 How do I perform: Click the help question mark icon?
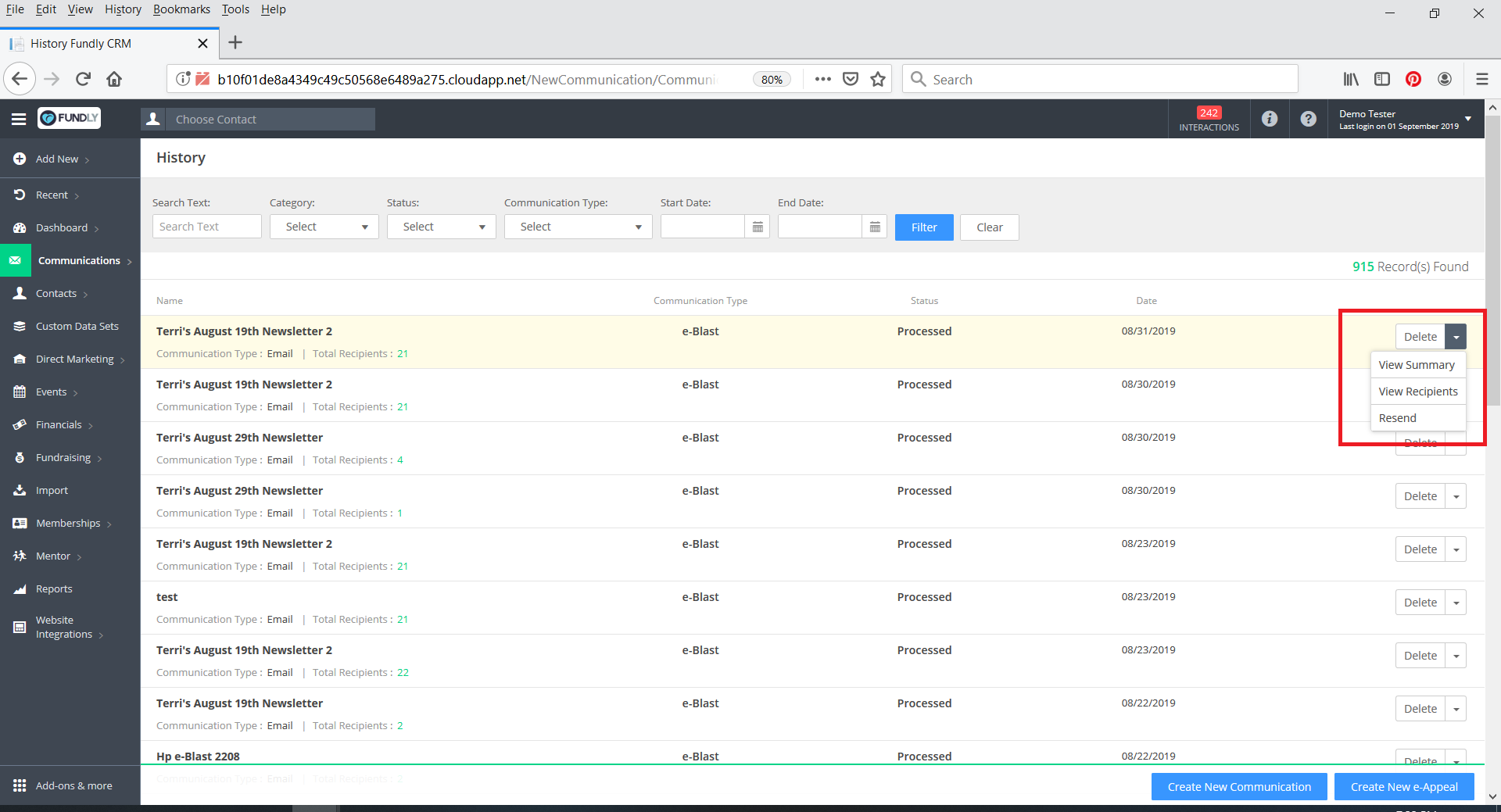click(x=1308, y=119)
